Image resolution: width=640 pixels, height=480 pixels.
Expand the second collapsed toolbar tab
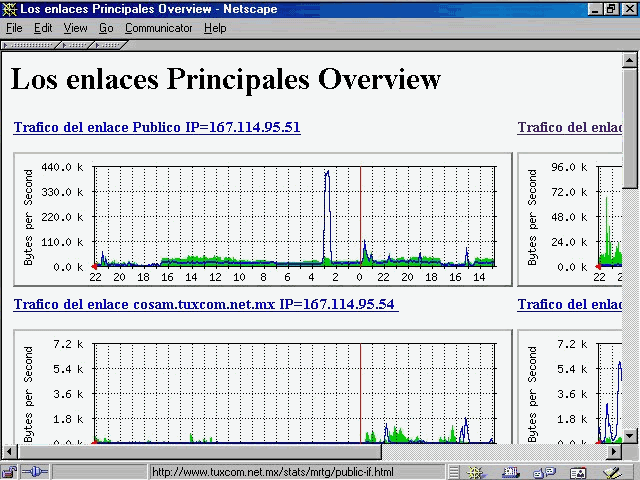[76, 45]
